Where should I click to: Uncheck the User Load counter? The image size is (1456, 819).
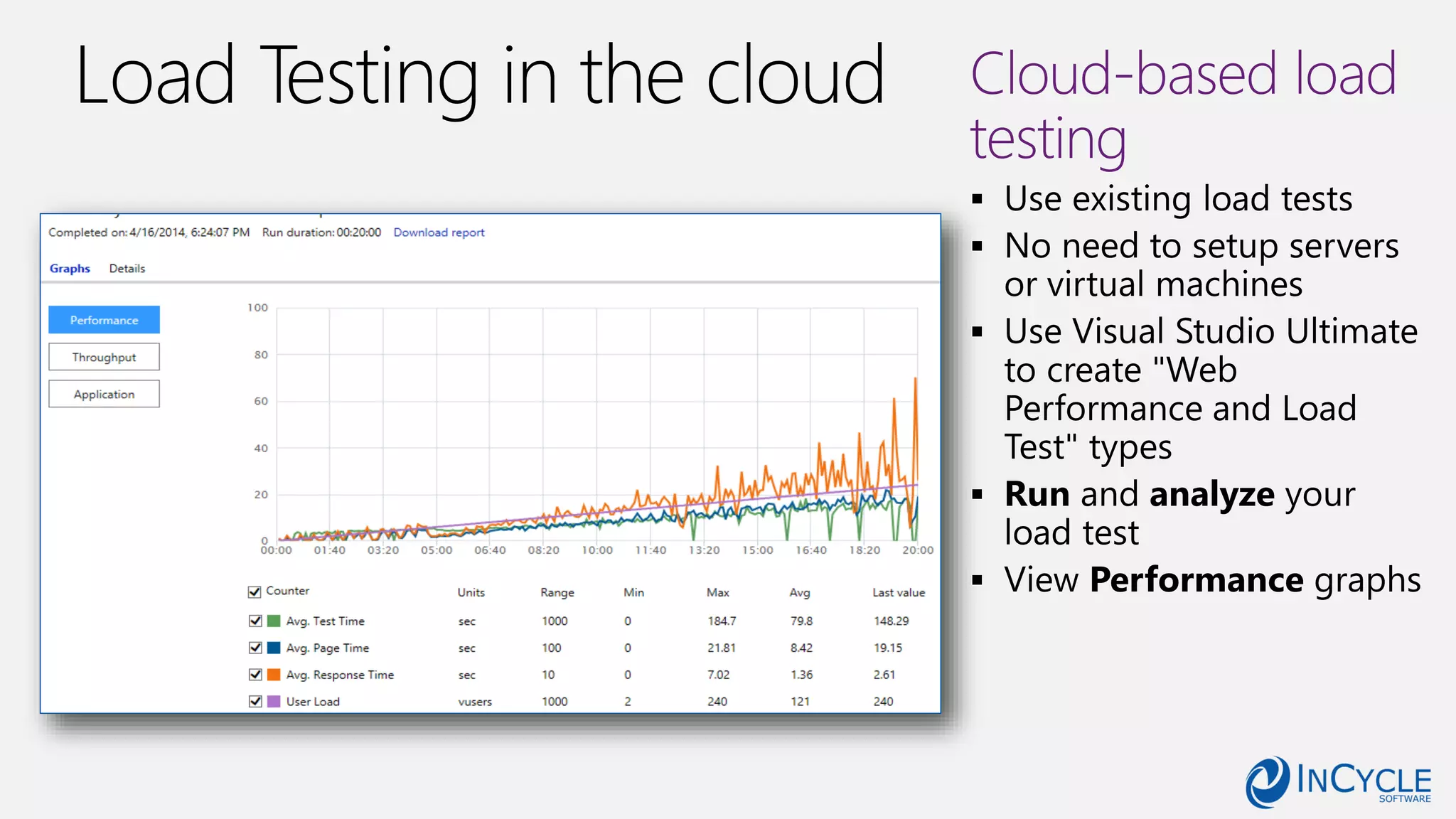255,702
